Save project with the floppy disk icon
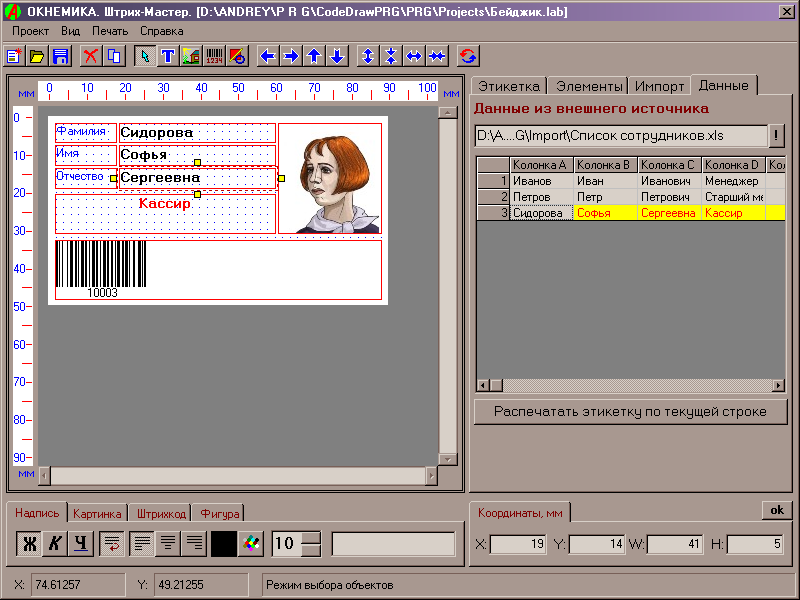The height and width of the screenshot is (600, 800). point(60,56)
